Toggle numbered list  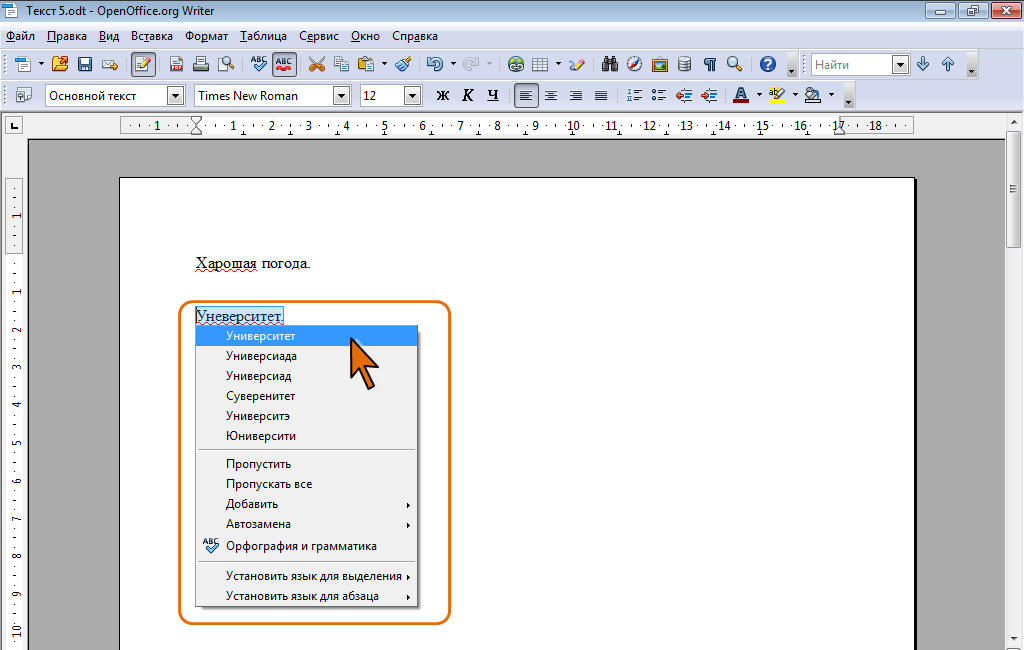point(634,95)
